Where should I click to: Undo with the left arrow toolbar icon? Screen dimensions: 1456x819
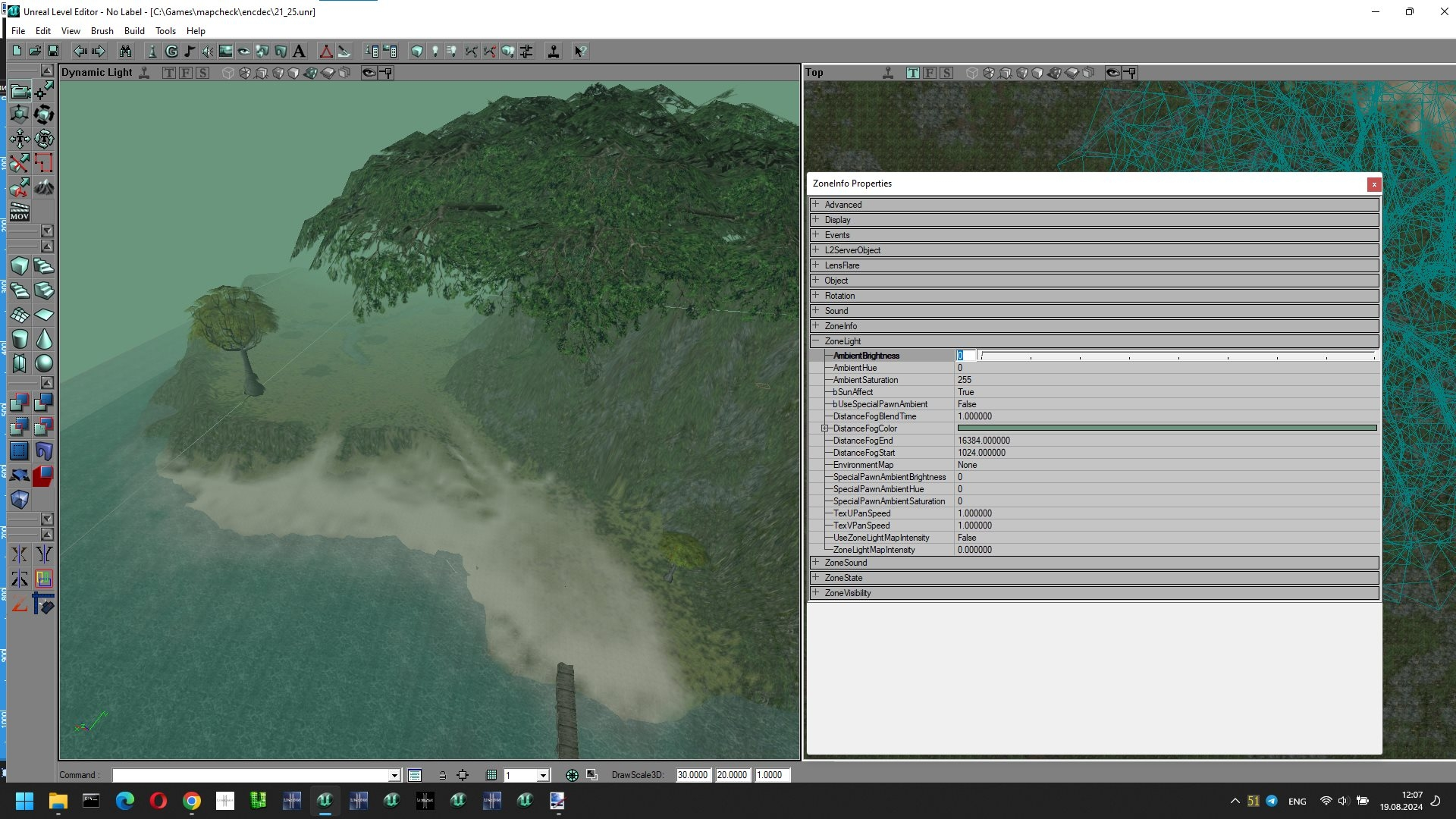pos(80,51)
